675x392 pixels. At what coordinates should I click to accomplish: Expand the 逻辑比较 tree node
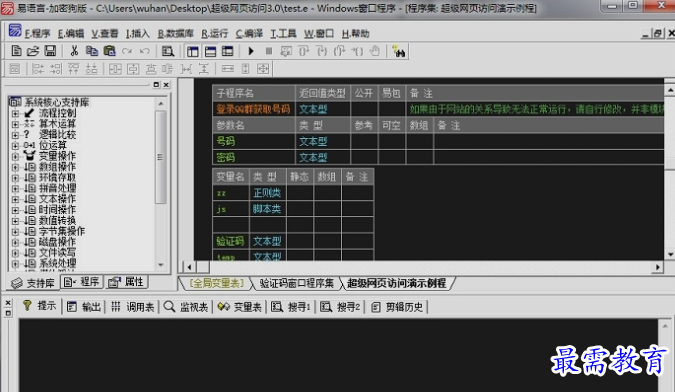point(15,135)
